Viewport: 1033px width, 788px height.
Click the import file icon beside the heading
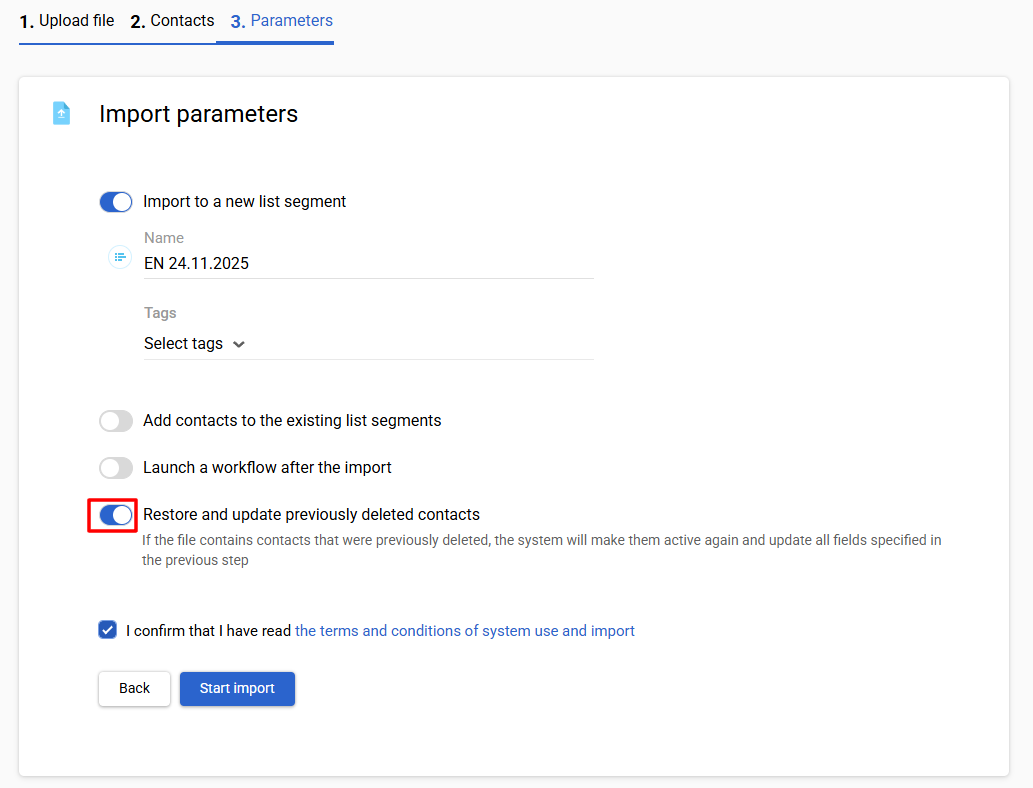[x=61, y=113]
